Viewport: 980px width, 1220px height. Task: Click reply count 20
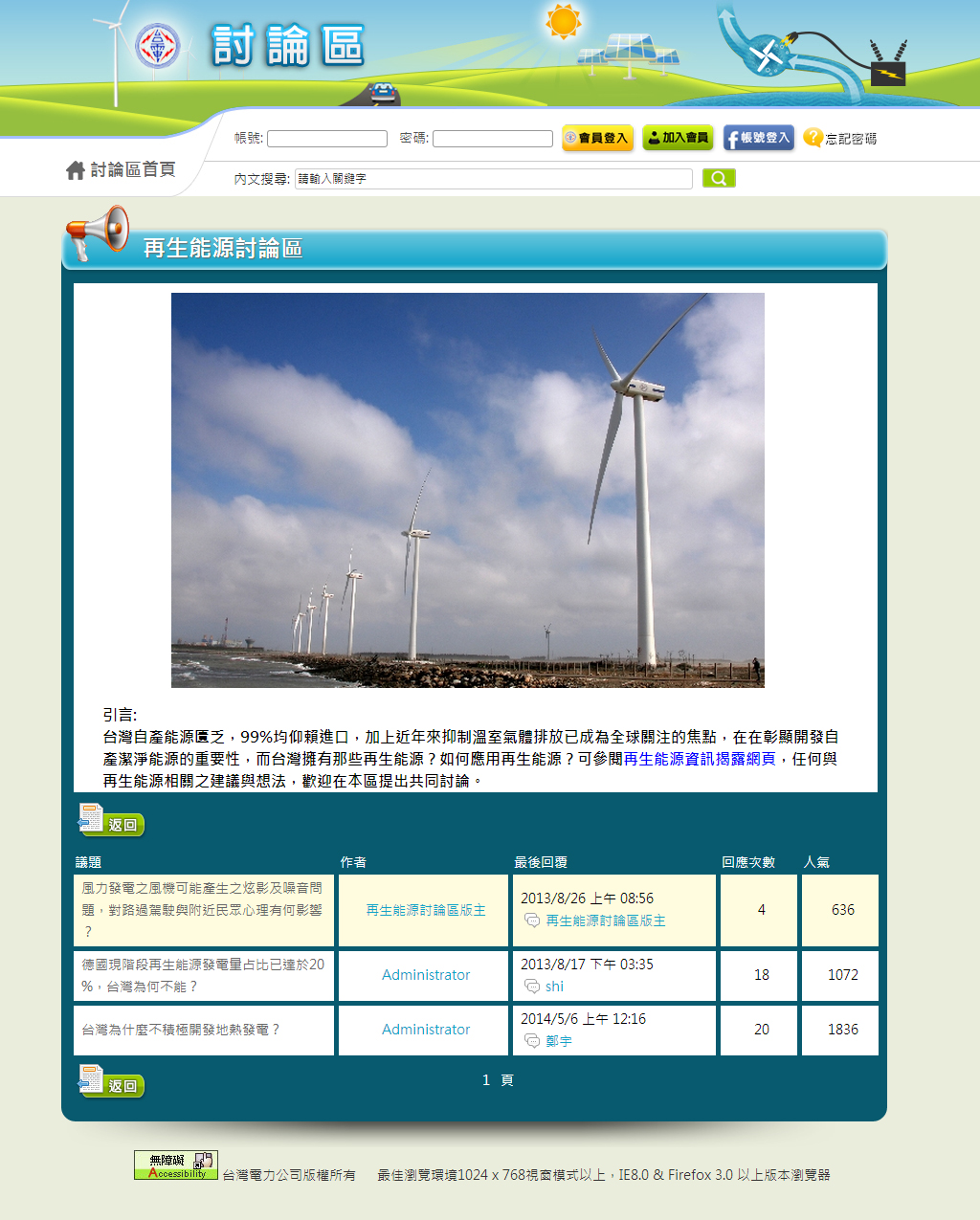(762, 1030)
